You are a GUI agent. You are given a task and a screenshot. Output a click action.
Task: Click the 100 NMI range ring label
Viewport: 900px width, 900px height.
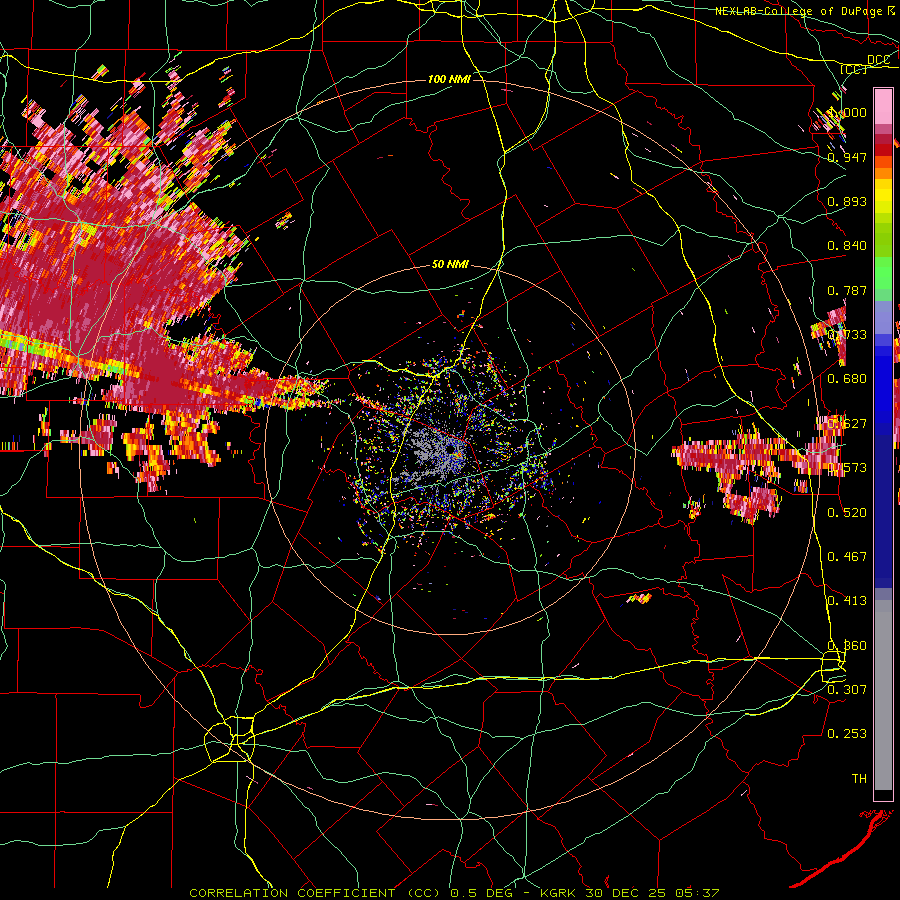tap(449, 79)
